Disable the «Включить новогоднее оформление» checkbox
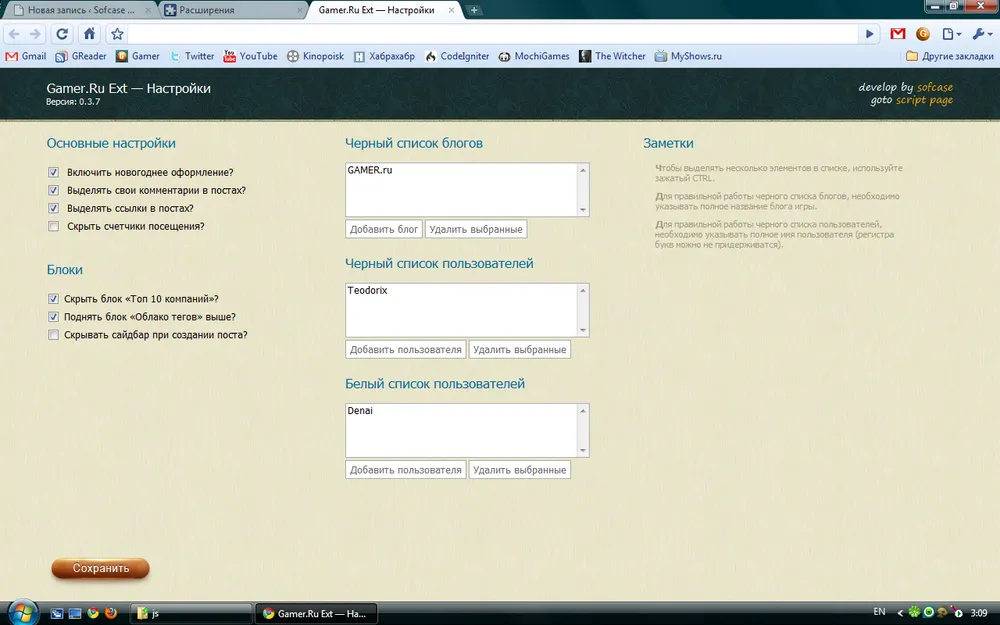 coord(54,172)
